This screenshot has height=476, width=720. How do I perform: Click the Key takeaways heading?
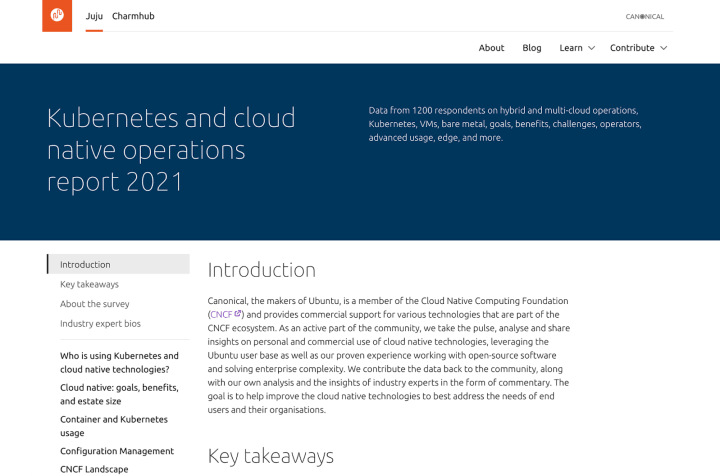[x=270, y=456]
